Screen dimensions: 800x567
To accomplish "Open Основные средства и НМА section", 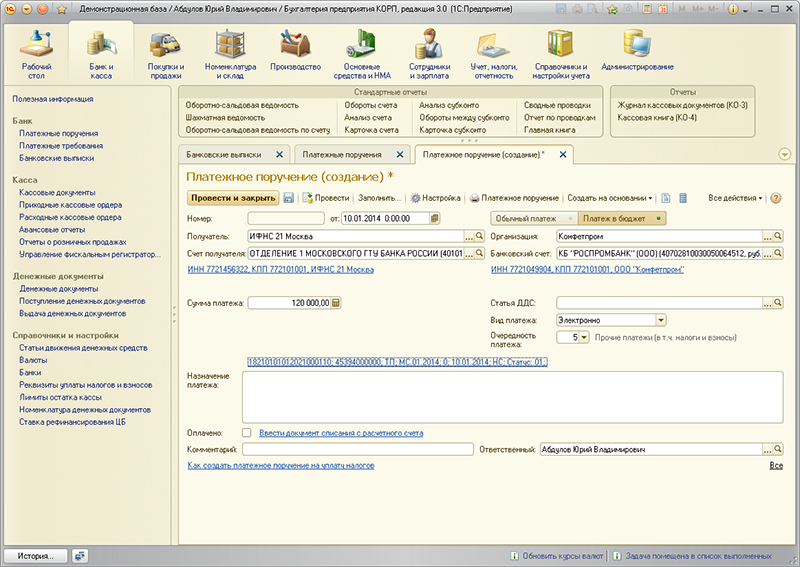I will tap(362, 54).
